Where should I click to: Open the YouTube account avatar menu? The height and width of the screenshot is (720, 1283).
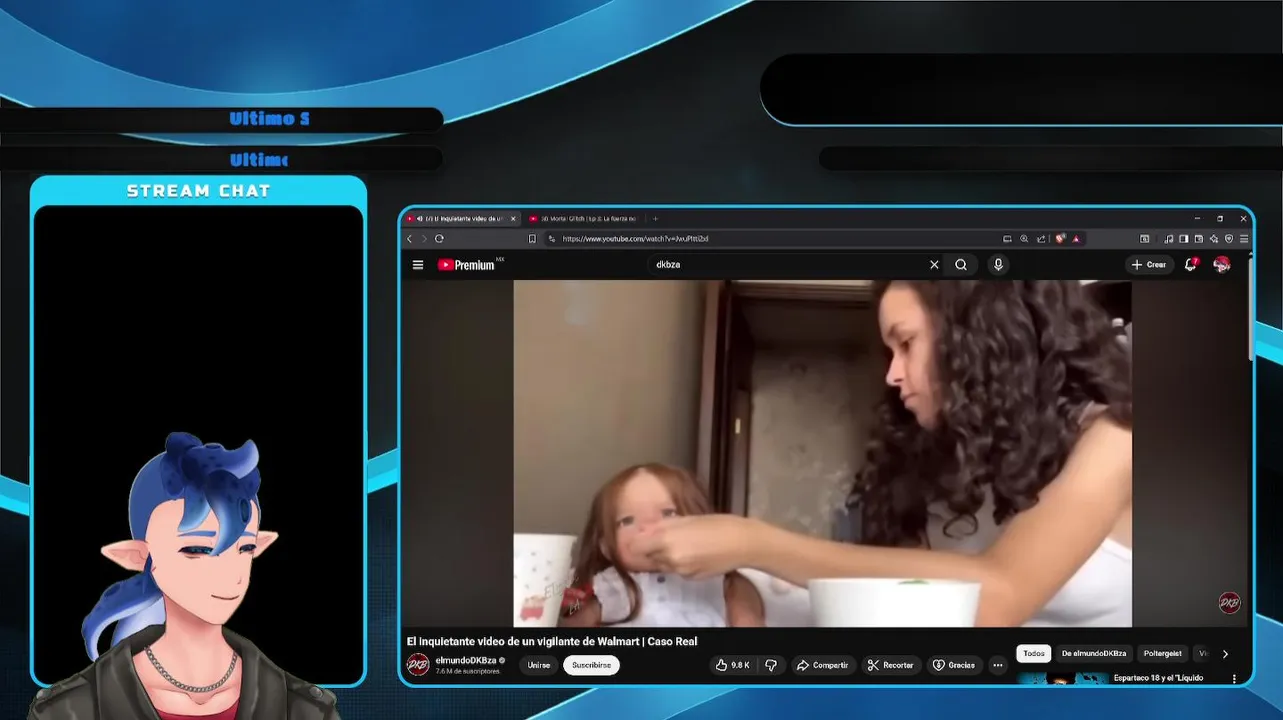[x=1221, y=265]
